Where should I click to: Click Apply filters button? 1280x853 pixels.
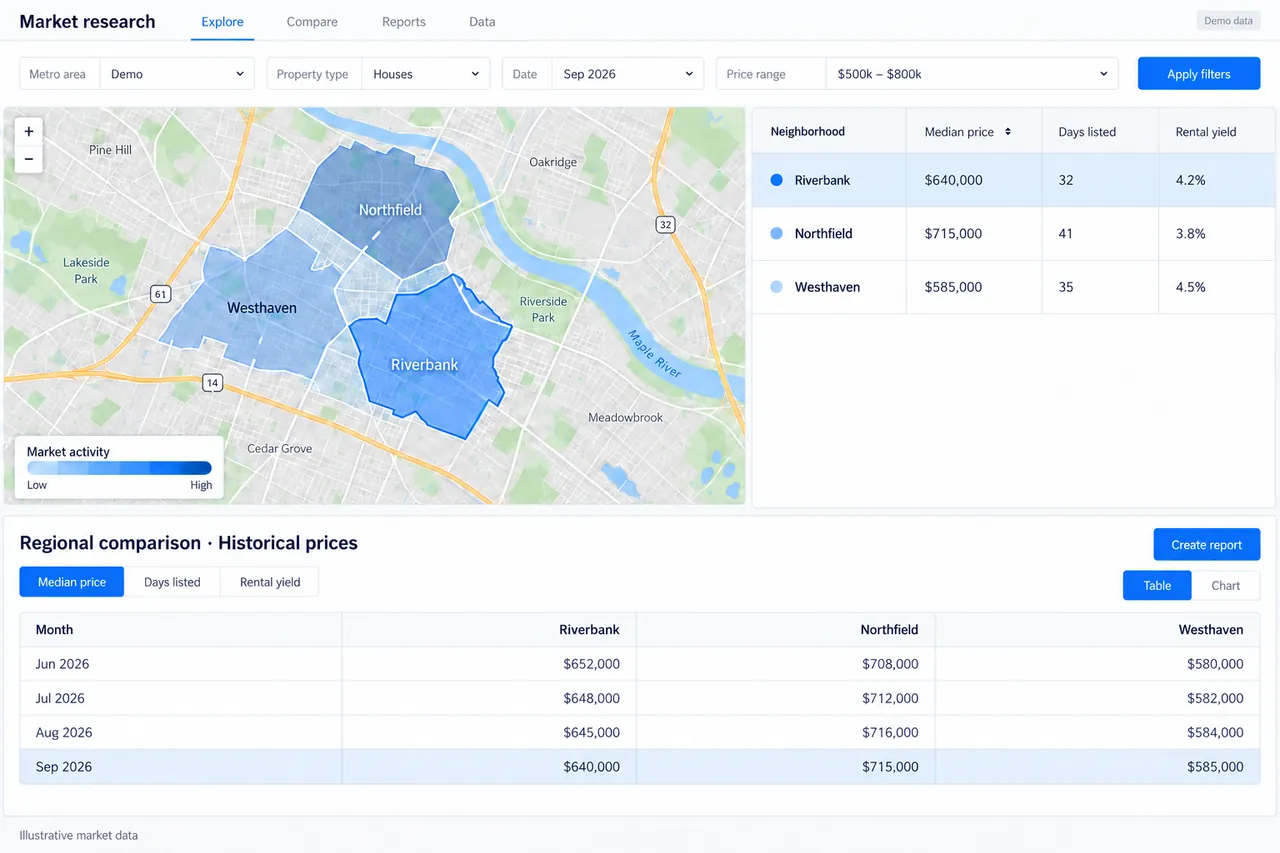1199,74
